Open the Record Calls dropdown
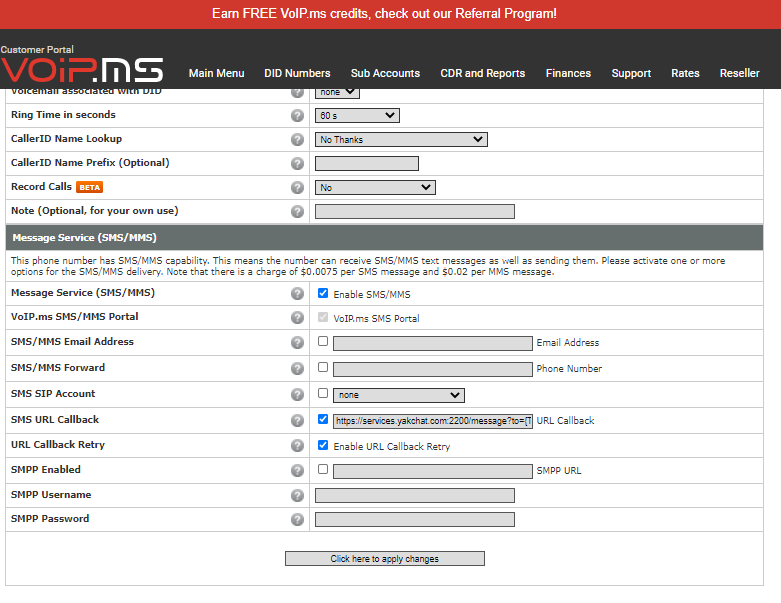This screenshot has width=781, height=603. pos(375,188)
